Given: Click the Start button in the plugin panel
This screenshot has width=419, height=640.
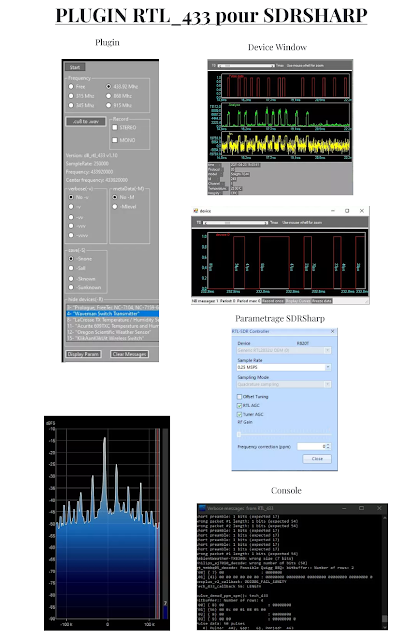Looking at the screenshot, I should pyautogui.click(x=75, y=67).
